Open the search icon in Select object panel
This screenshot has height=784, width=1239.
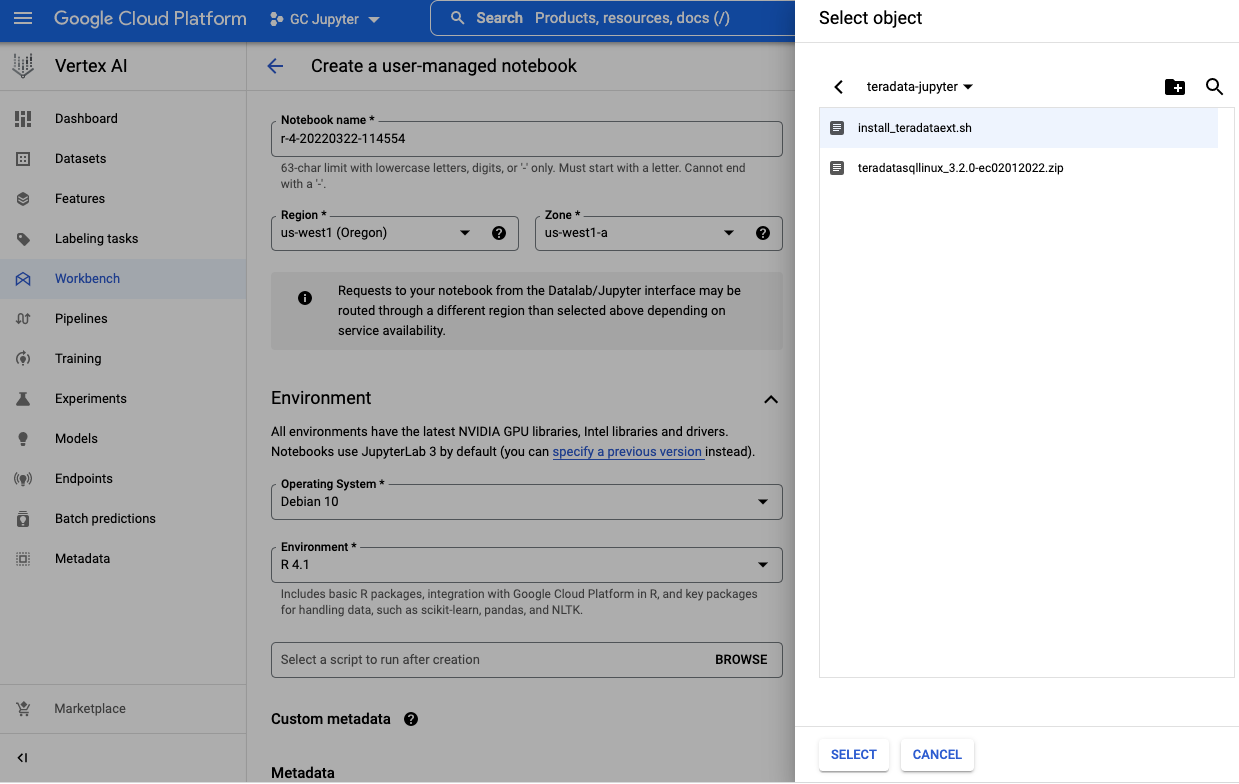[x=1214, y=87]
